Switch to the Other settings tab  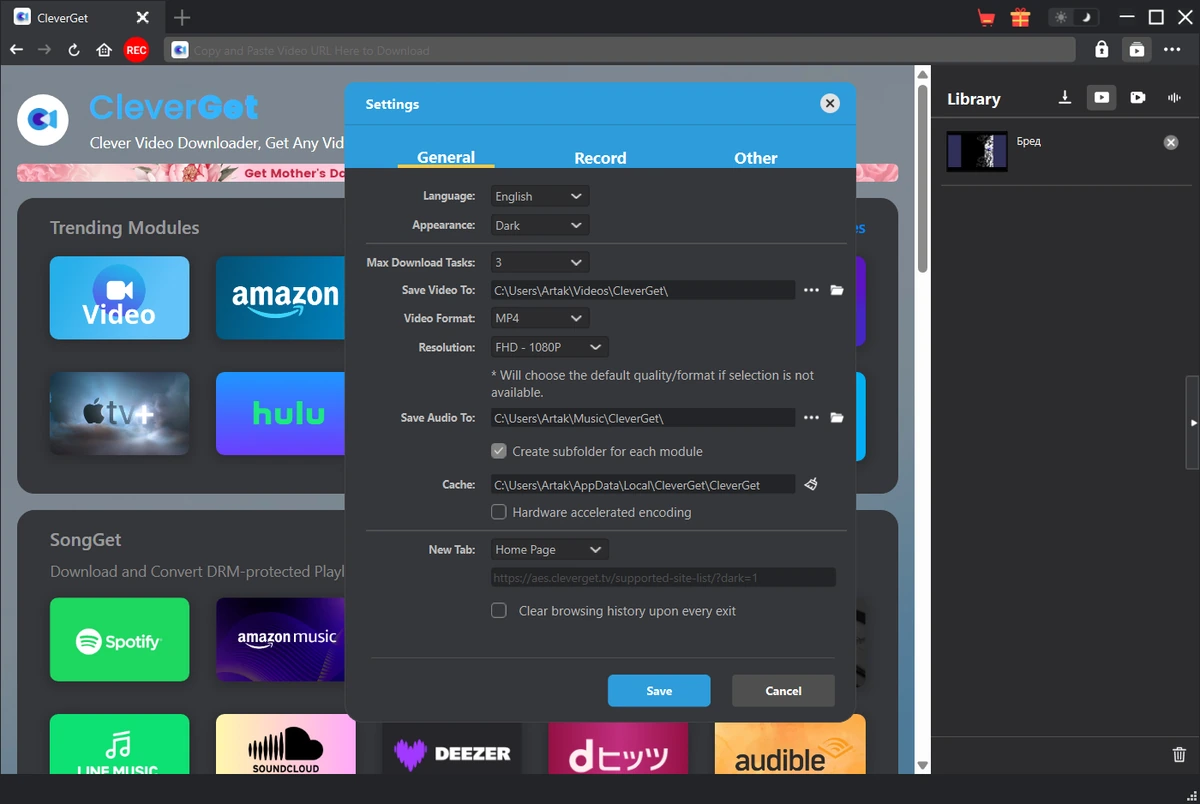pyautogui.click(x=755, y=158)
